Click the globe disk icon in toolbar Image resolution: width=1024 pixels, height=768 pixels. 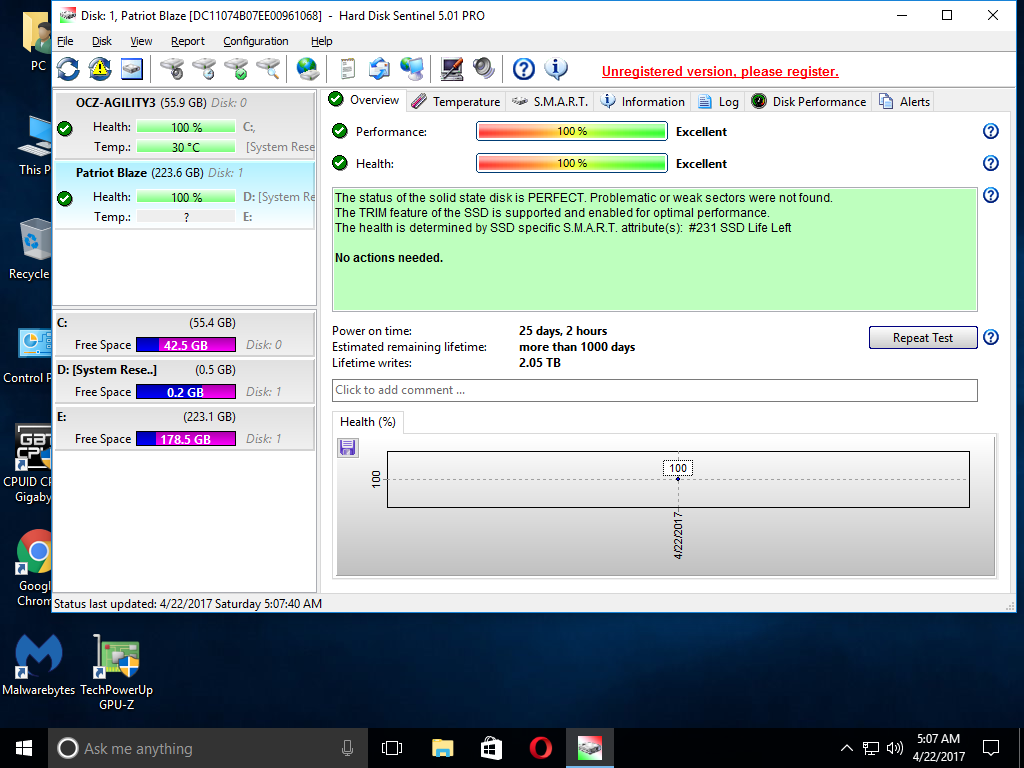pos(308,69)
